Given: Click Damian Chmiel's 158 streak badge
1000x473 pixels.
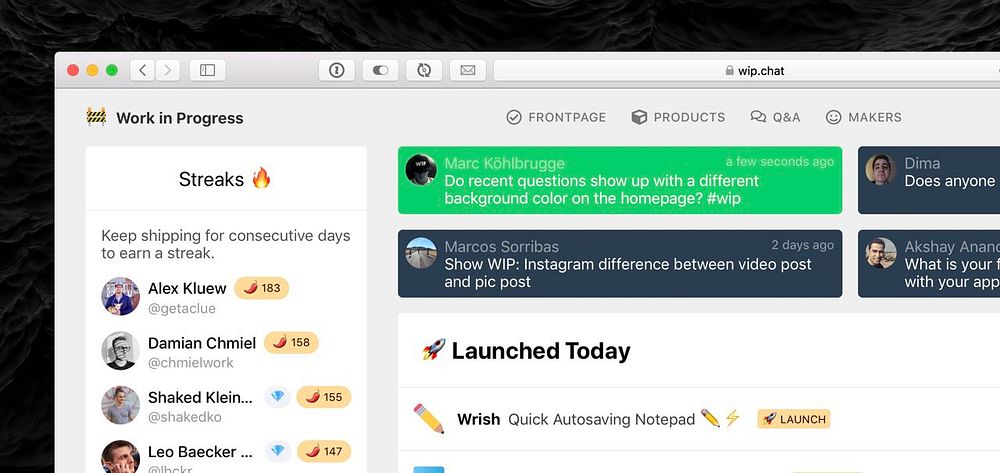Looking at the screenshot, I should click(291, 342).
